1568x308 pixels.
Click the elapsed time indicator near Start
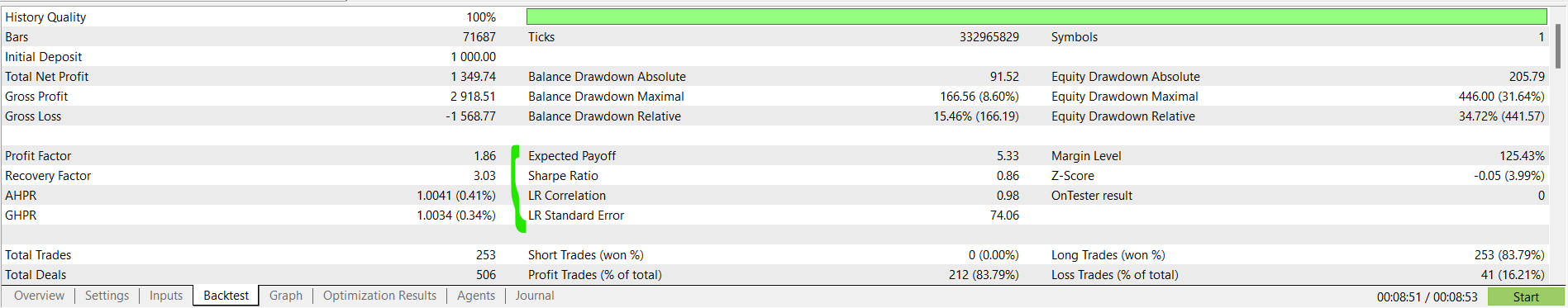coord(1427,297)
